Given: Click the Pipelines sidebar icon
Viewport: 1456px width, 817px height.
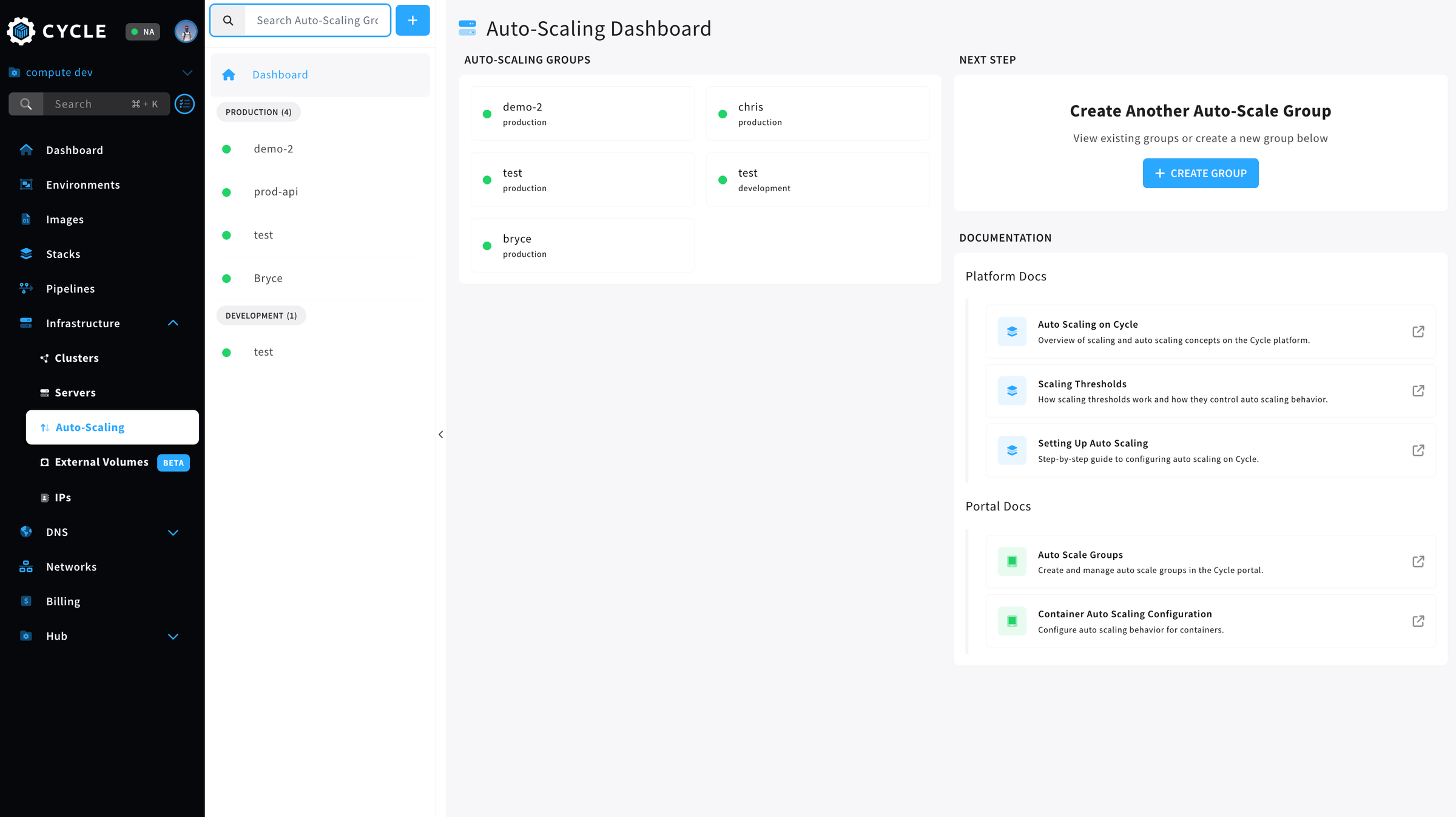Looking at the screenshot, I should click(26, 288).
